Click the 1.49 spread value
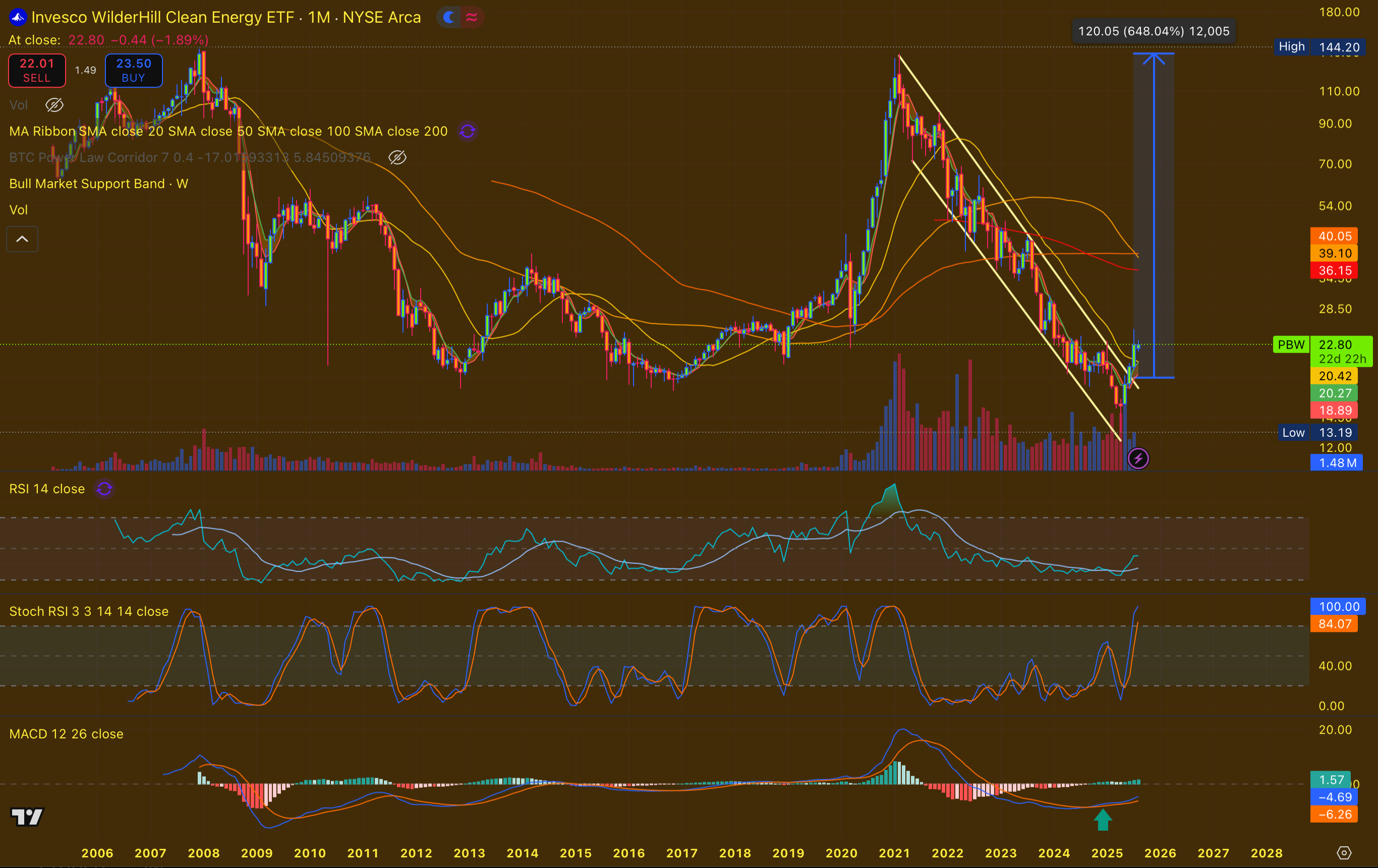The image size is (1378, 868). coord(85,71)
